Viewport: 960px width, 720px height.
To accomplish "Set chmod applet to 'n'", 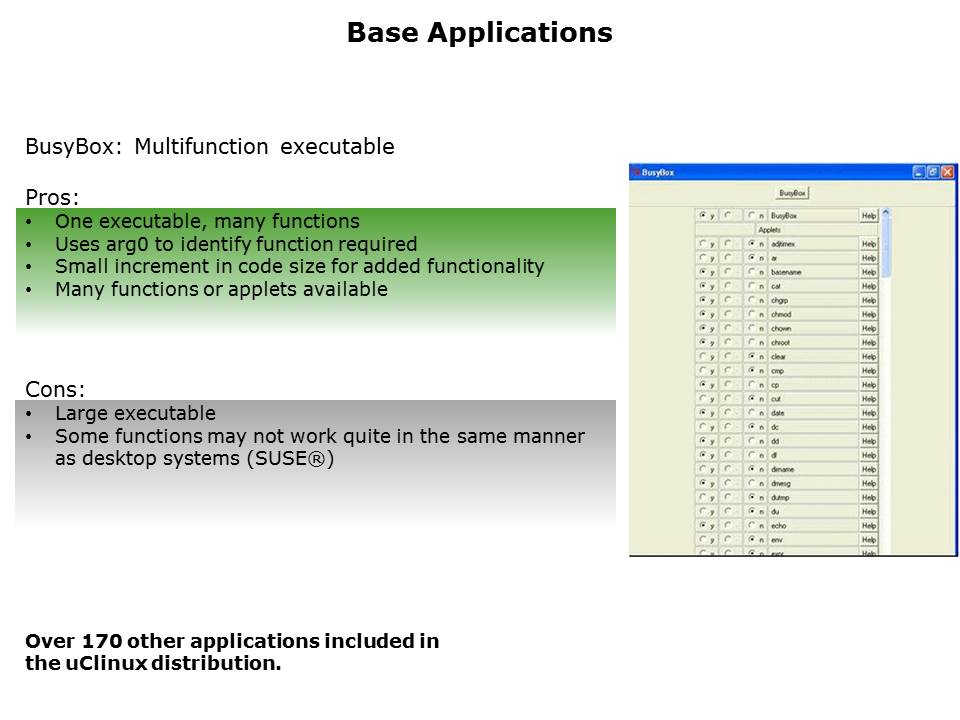I will coord(750,314).
